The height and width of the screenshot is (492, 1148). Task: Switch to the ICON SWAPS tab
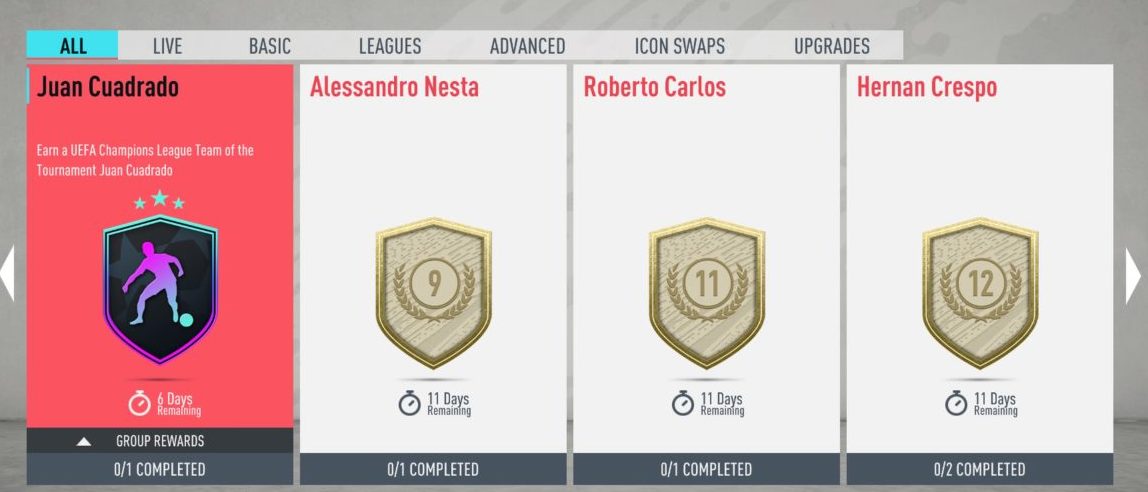pyautogui.click(x=679, y=45)
